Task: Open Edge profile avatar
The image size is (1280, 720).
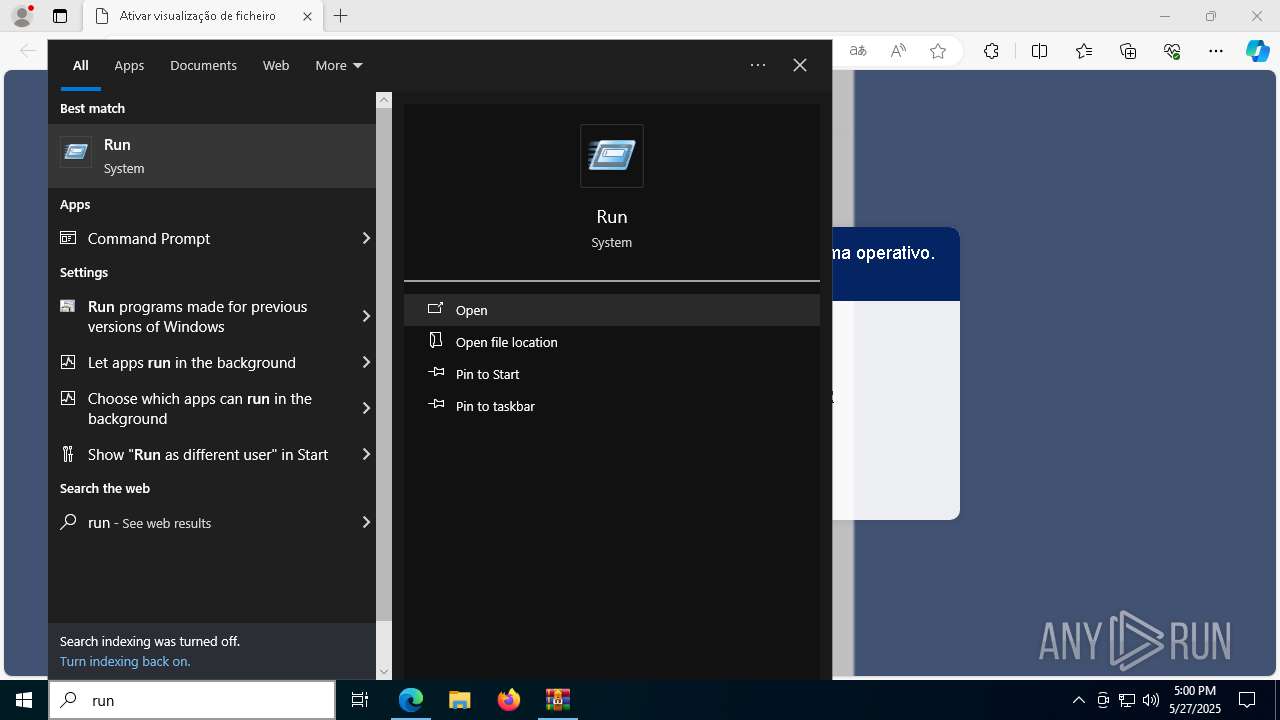Action: tap(22, 16)
